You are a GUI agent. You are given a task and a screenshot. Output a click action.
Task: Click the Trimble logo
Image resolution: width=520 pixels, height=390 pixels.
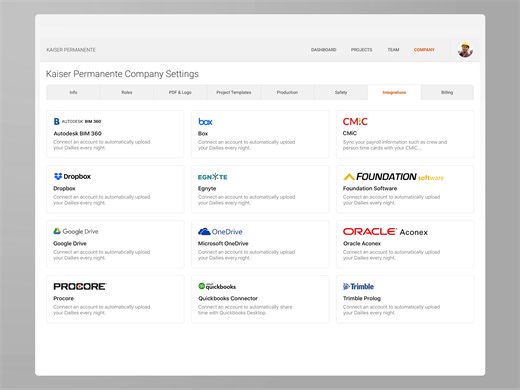tap(358, 286)
